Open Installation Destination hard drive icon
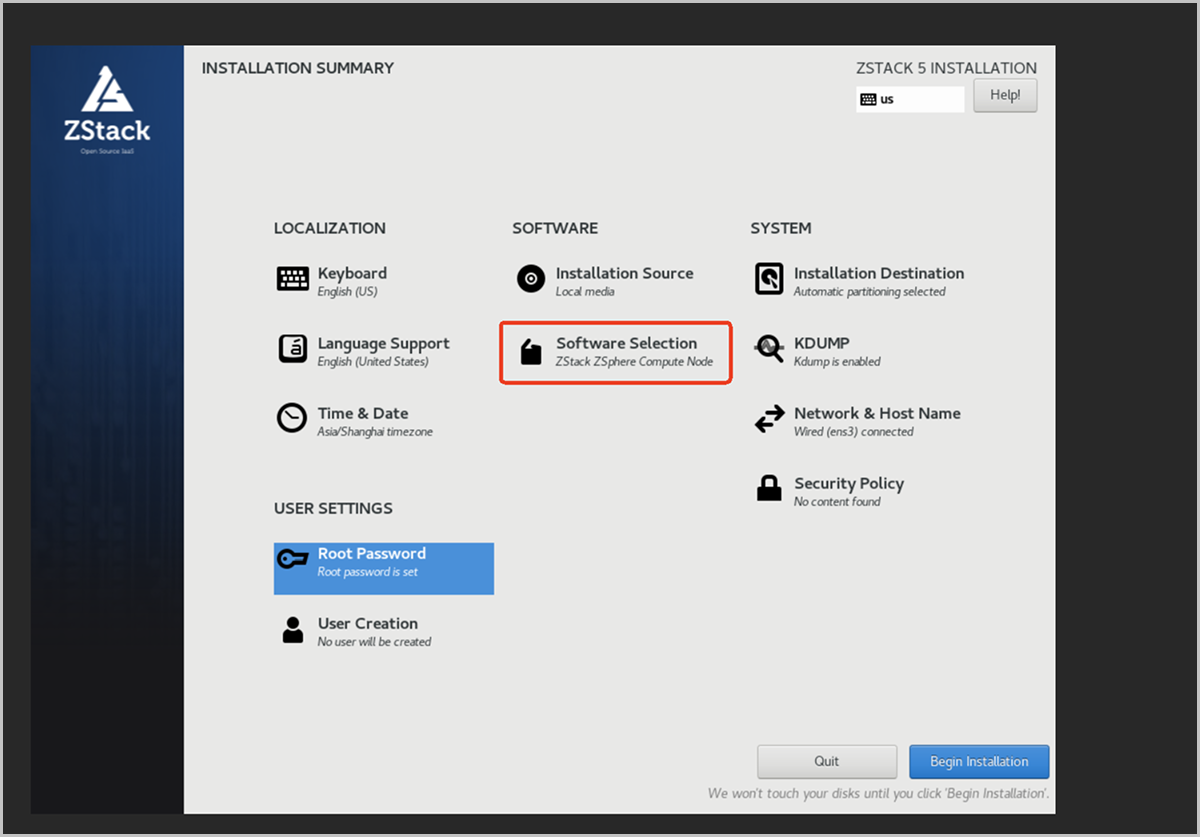Screen dimensions: 1200x837 [x=769, y=279]
